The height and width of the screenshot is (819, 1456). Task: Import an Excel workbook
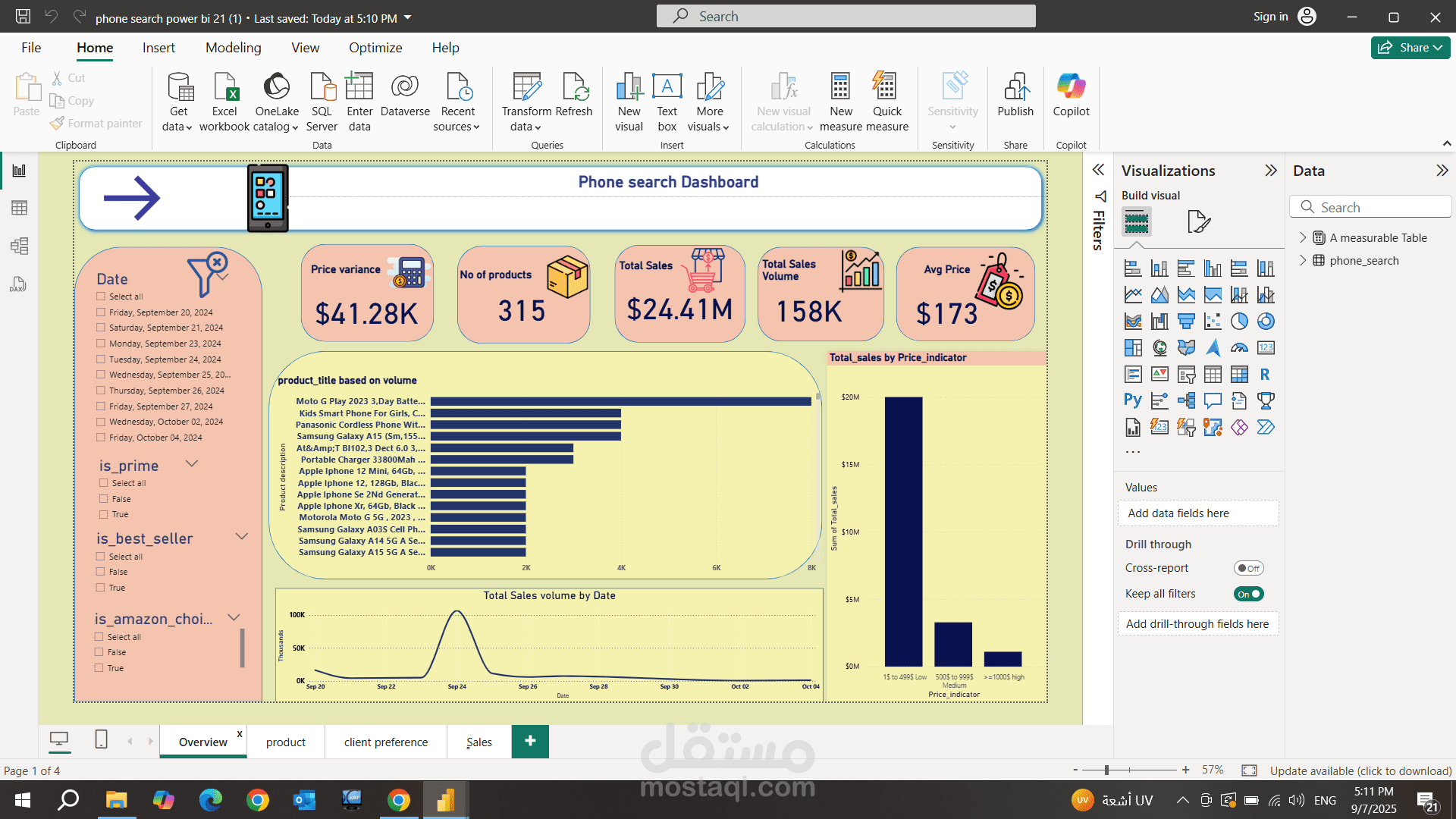[224, 102]
